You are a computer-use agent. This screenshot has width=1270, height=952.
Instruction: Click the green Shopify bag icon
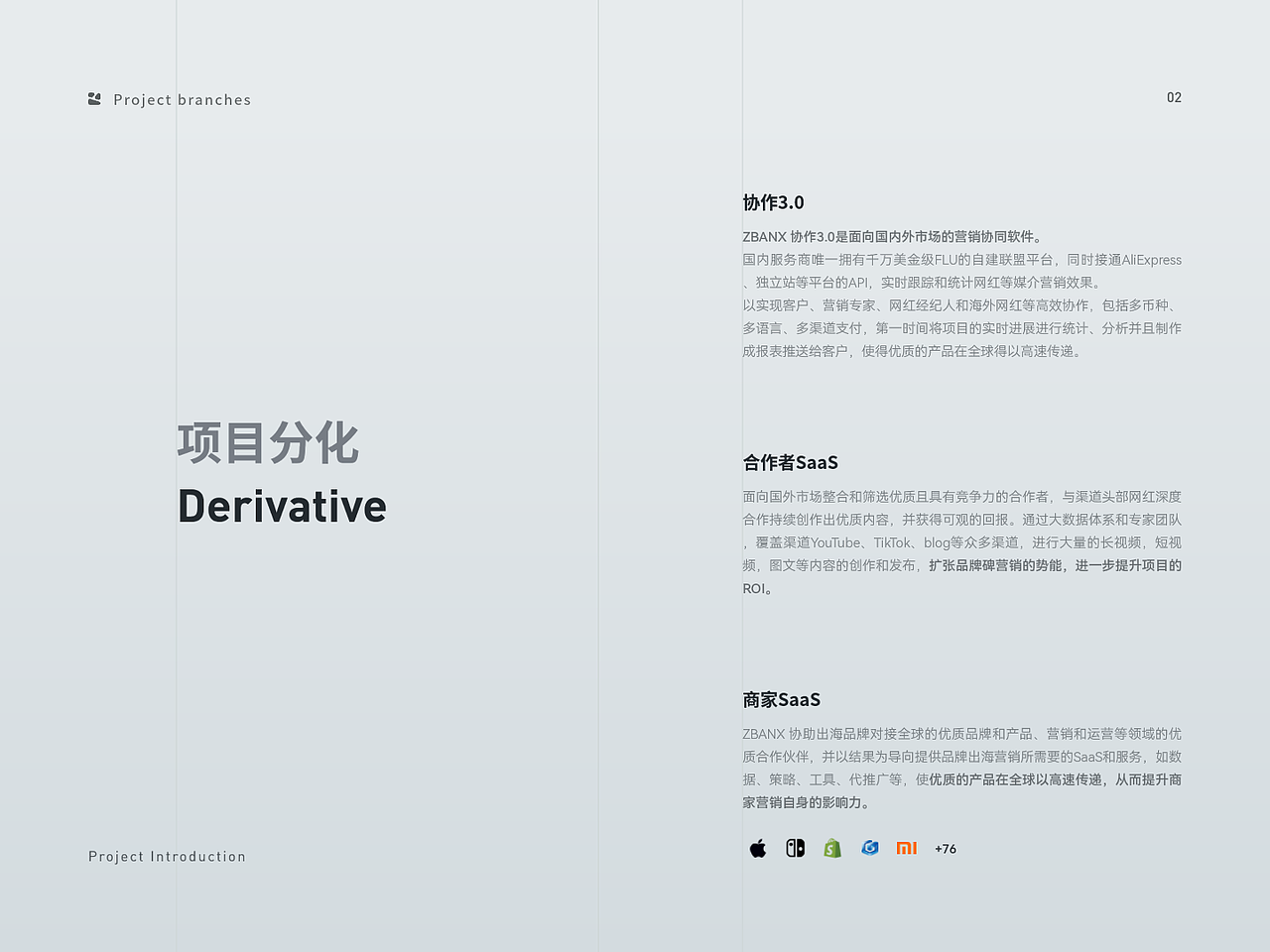(832, 848)
